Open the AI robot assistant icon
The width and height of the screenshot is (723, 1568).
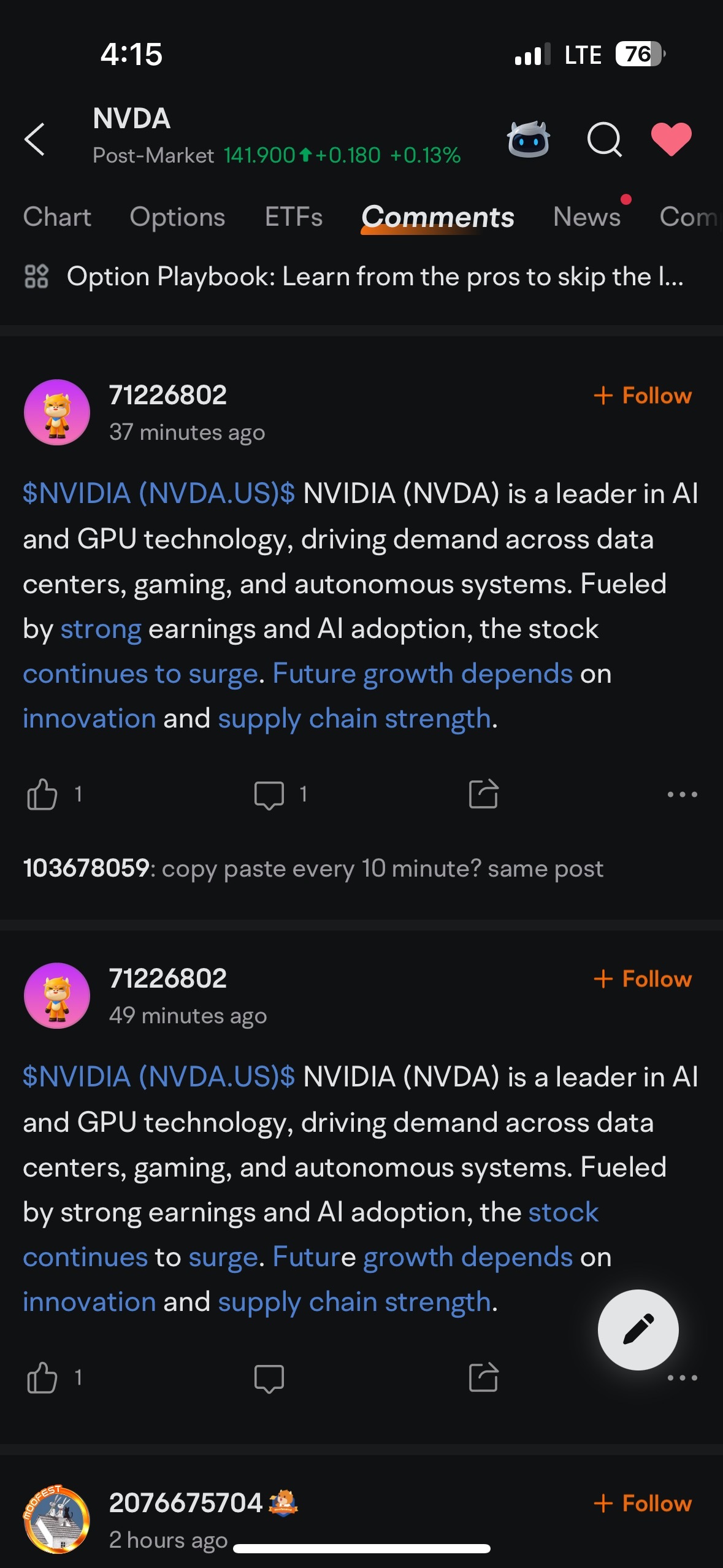point(528,139)
